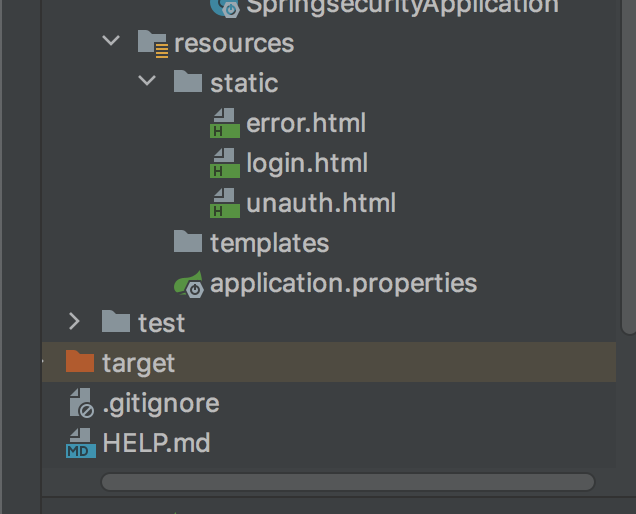Collapse the resources folder
Image resolution: width=636 pixels, height=514 pixels.
click(x=111, y=43)
